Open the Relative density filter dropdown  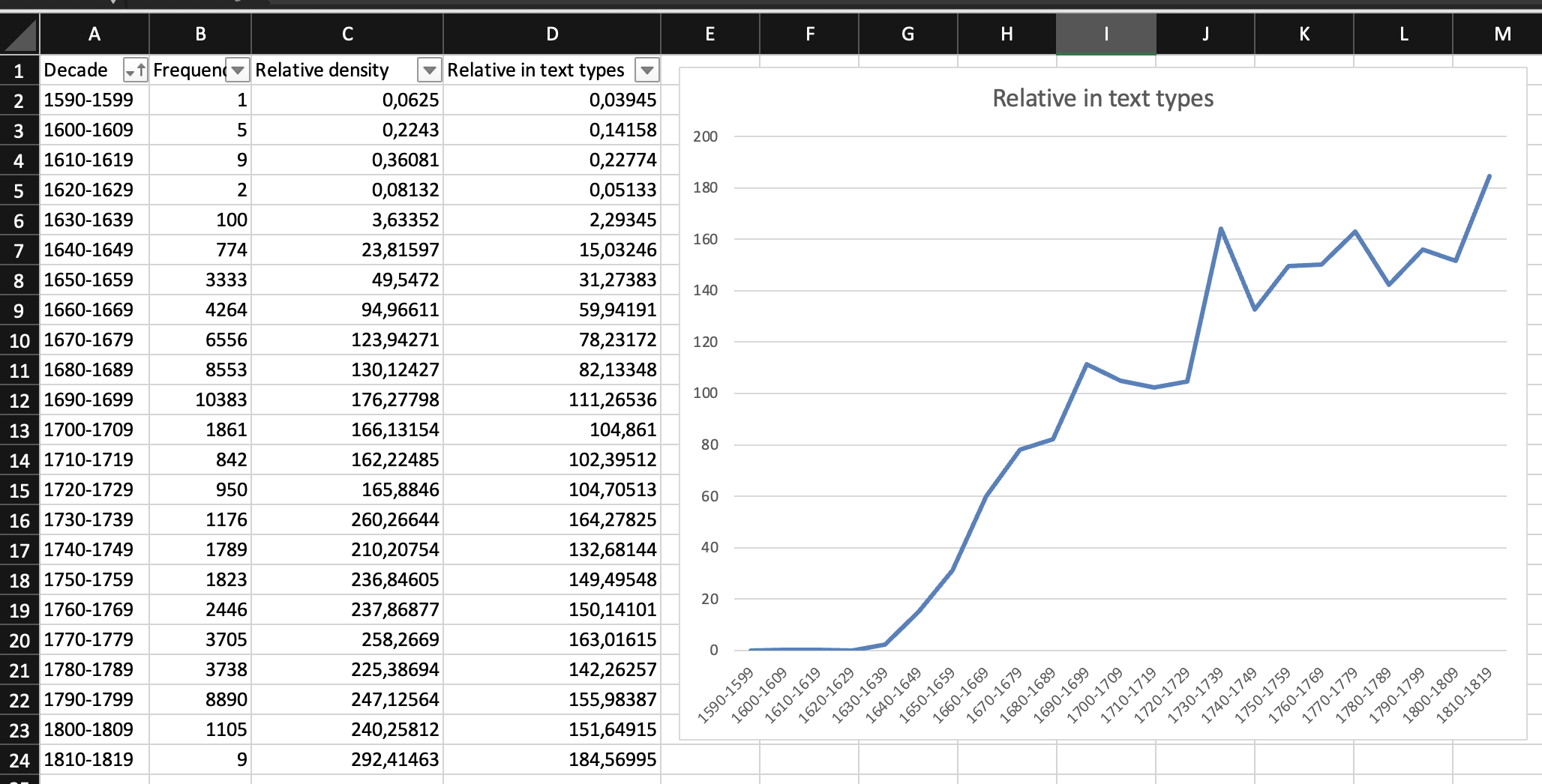429,70
